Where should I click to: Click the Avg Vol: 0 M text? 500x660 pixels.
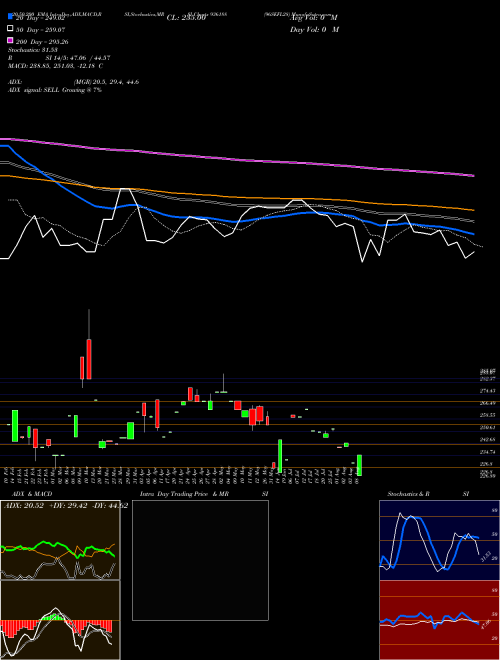pos(314,18)
